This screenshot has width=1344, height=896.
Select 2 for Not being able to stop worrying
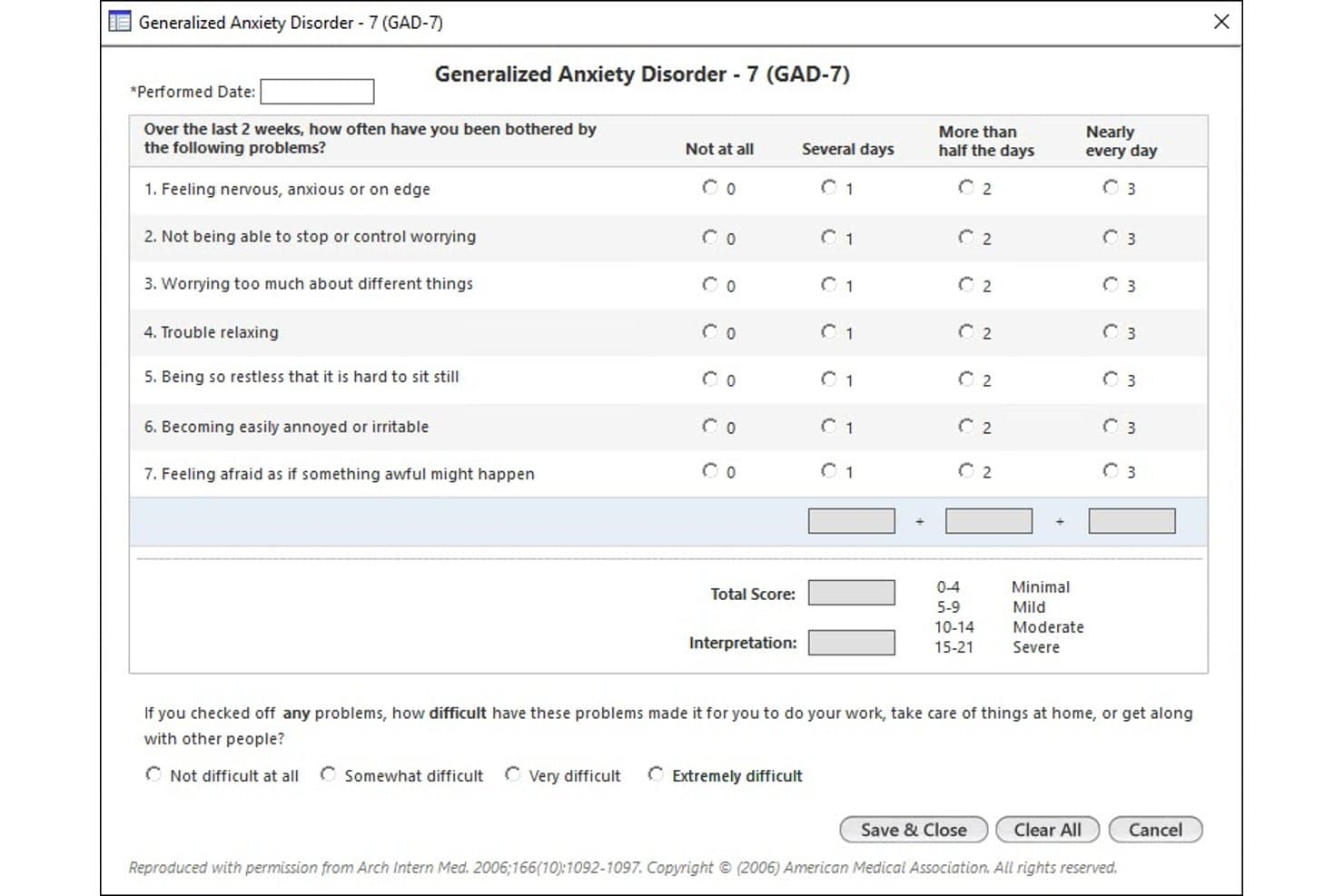(x=965, y=237)
